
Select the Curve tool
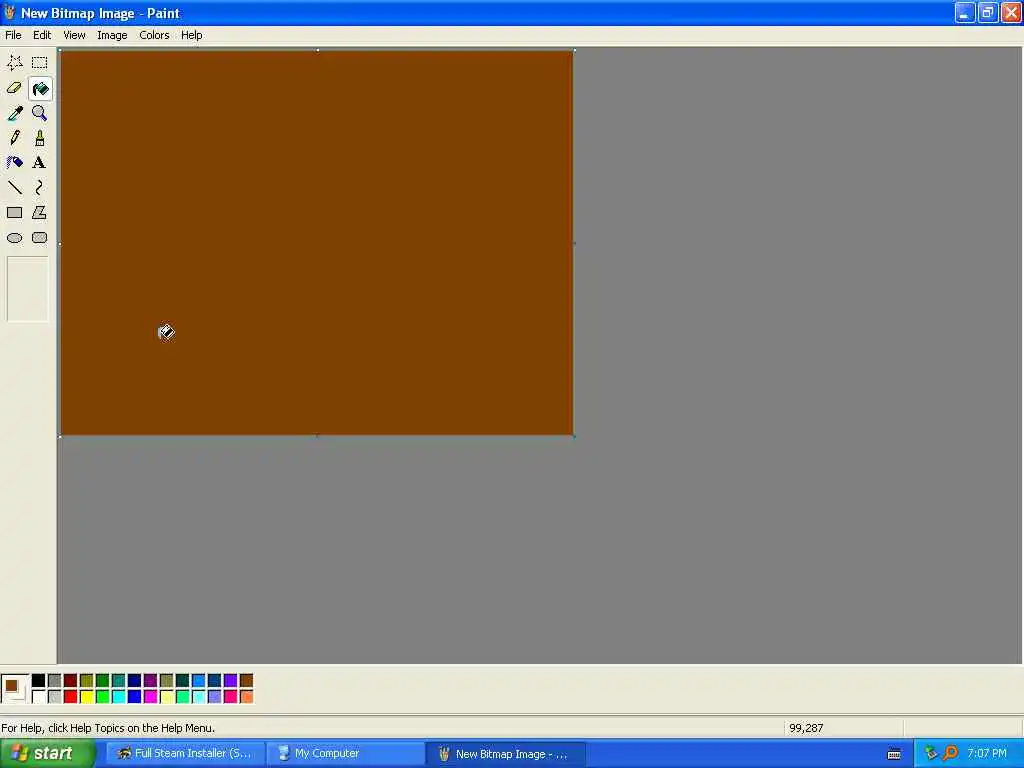[39, 187]
